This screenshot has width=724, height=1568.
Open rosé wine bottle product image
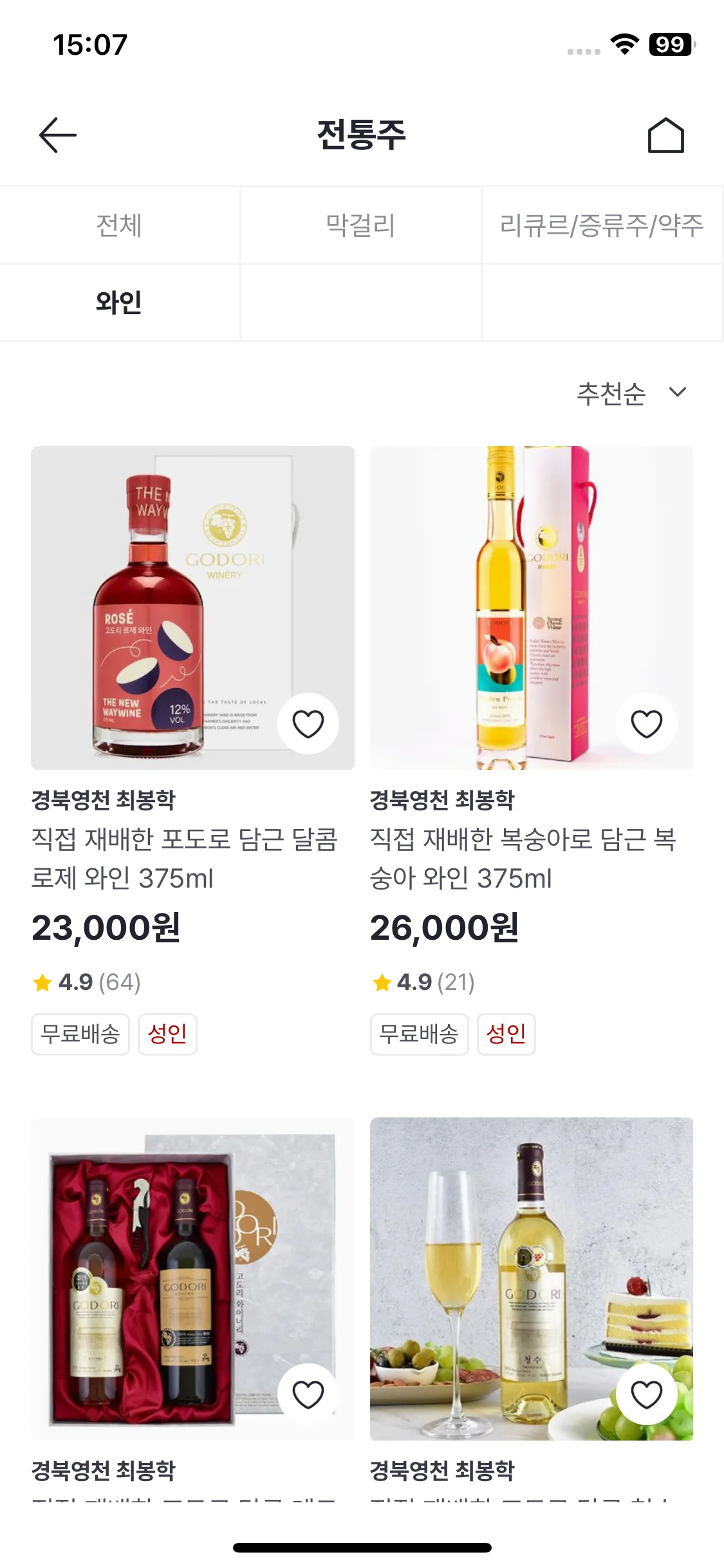pos(161,605)
